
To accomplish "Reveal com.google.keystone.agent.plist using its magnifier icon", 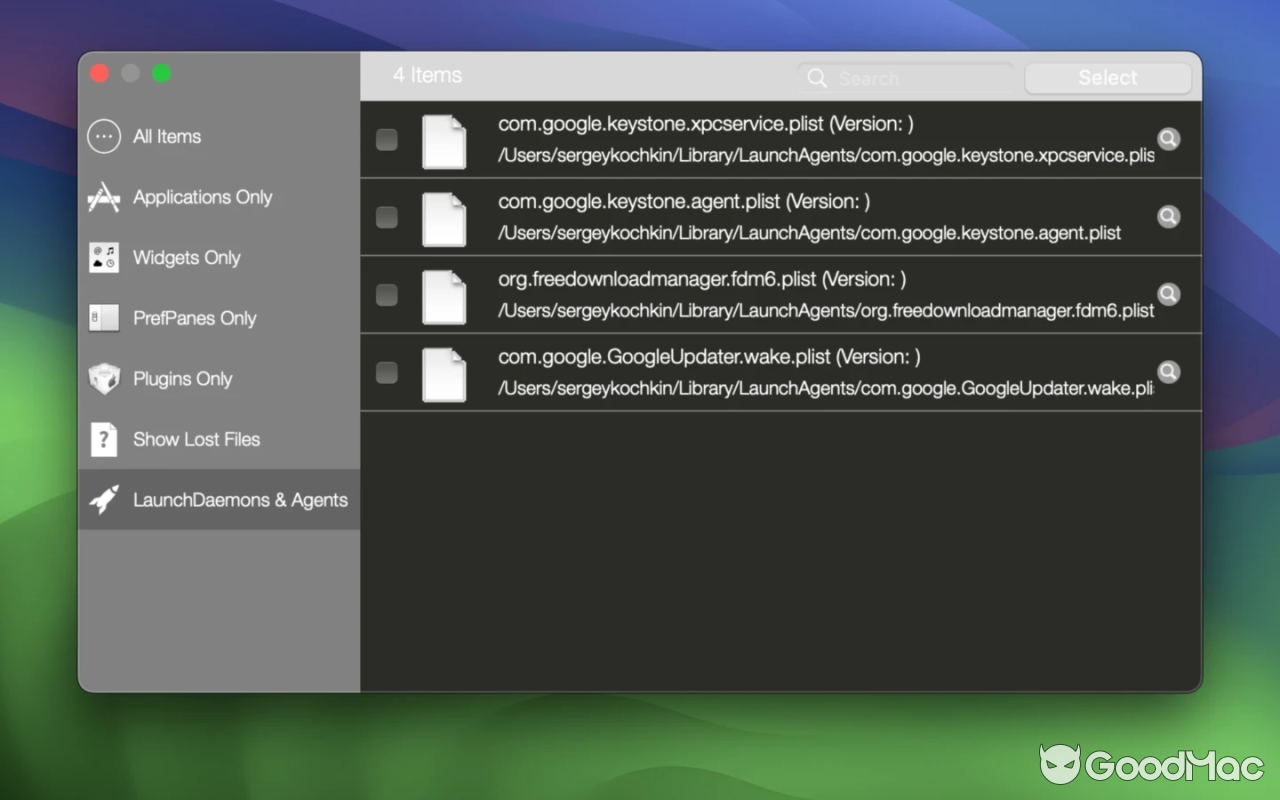I will click(x=1168, y=216).
